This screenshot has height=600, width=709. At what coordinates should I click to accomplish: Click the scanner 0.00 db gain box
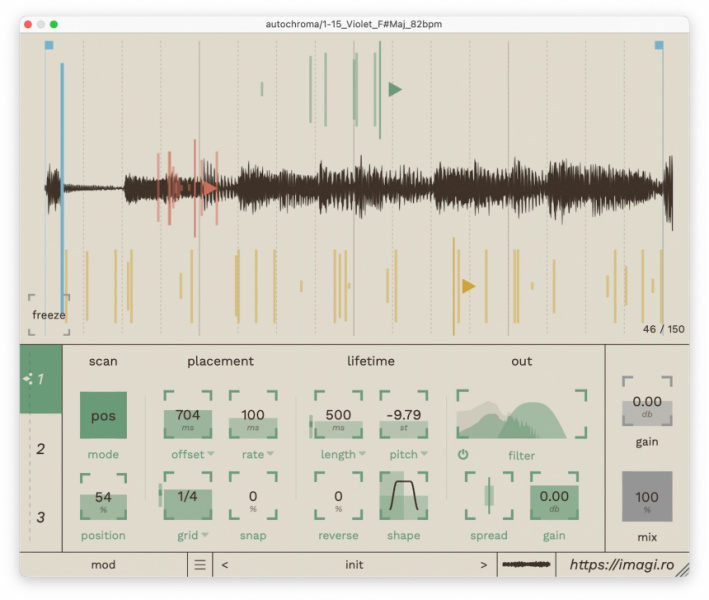(x=554, y=496)
